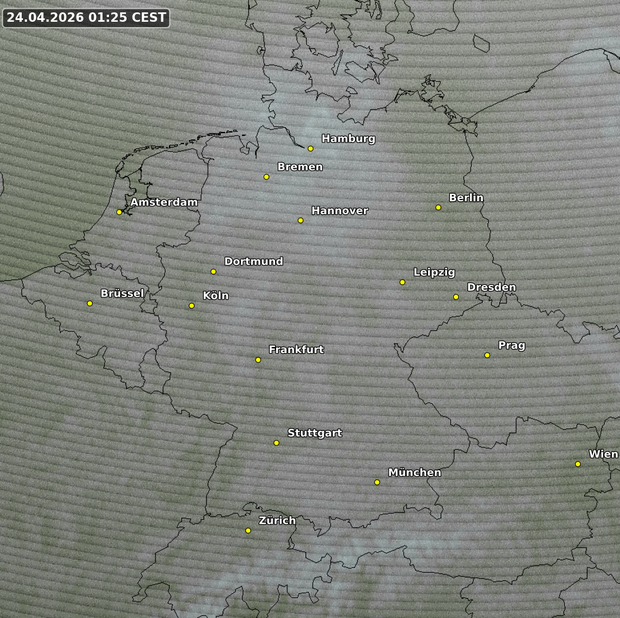Click the Hannover text label
This screenshot has width=620, height=618.
click(x=340, y=211)
